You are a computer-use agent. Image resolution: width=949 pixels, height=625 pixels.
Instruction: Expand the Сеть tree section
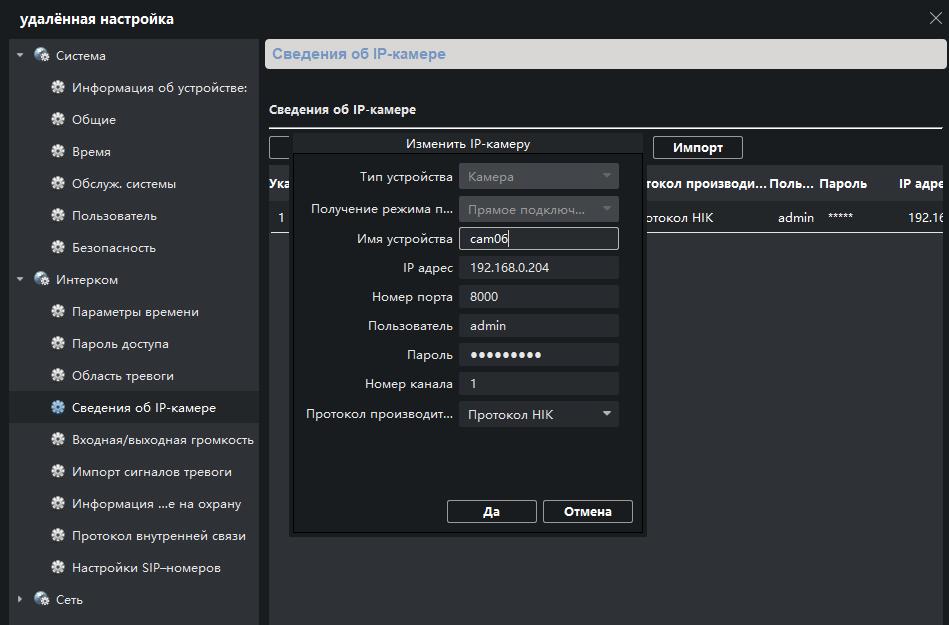point(20,600)
